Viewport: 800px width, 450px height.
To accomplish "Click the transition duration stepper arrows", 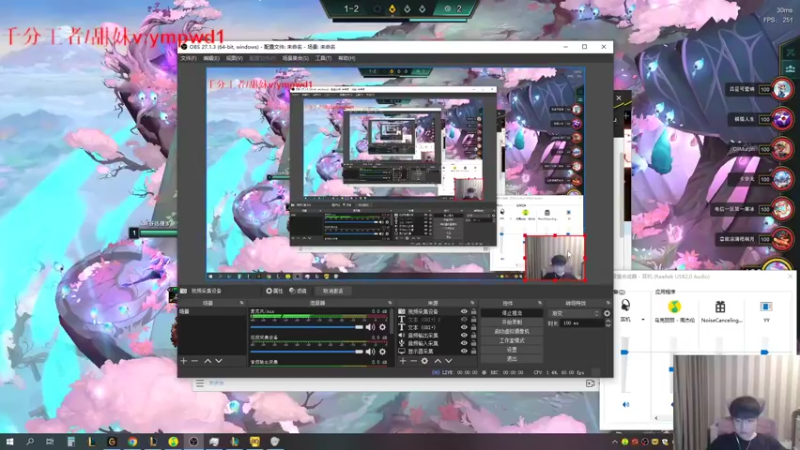I will [607, 323].
